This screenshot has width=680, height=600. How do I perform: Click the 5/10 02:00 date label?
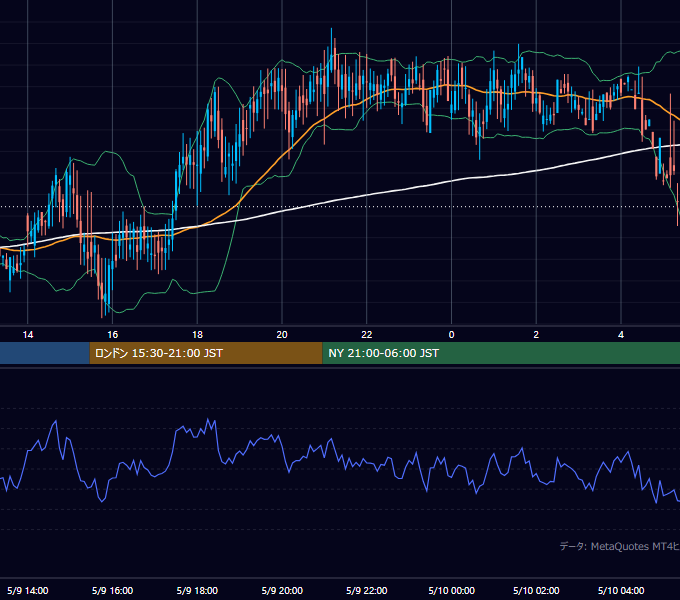[x=536, y=590]
